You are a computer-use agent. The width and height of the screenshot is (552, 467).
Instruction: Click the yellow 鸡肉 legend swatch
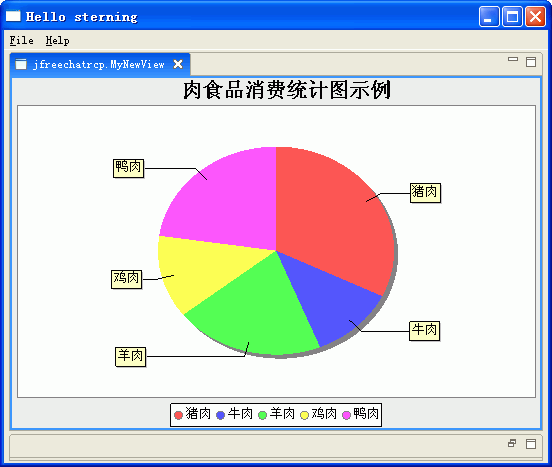(x=304, y=415)
